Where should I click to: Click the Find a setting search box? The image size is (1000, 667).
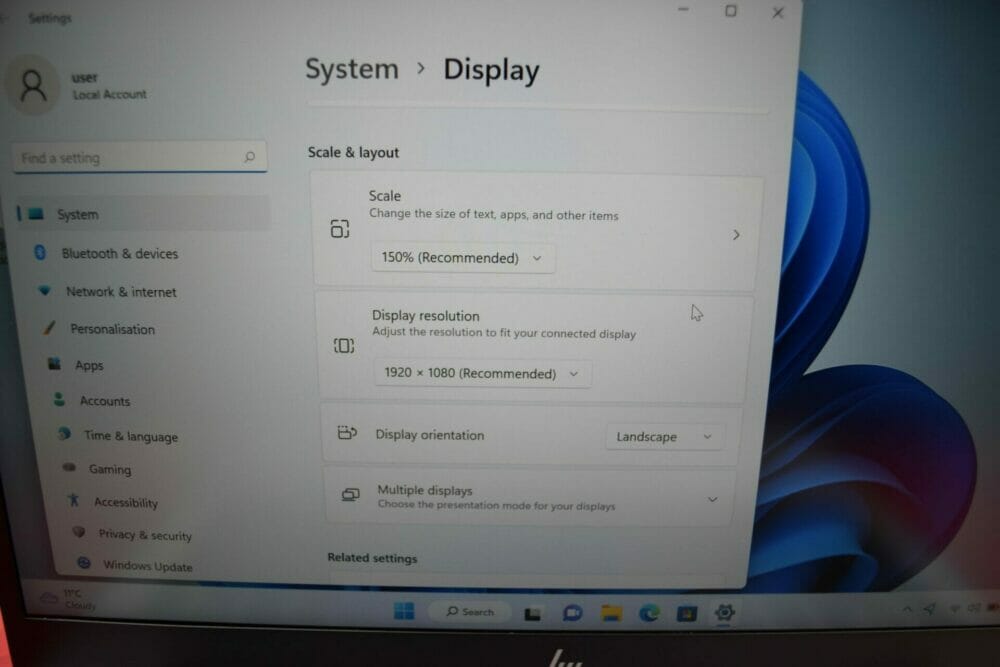(140, 158)
